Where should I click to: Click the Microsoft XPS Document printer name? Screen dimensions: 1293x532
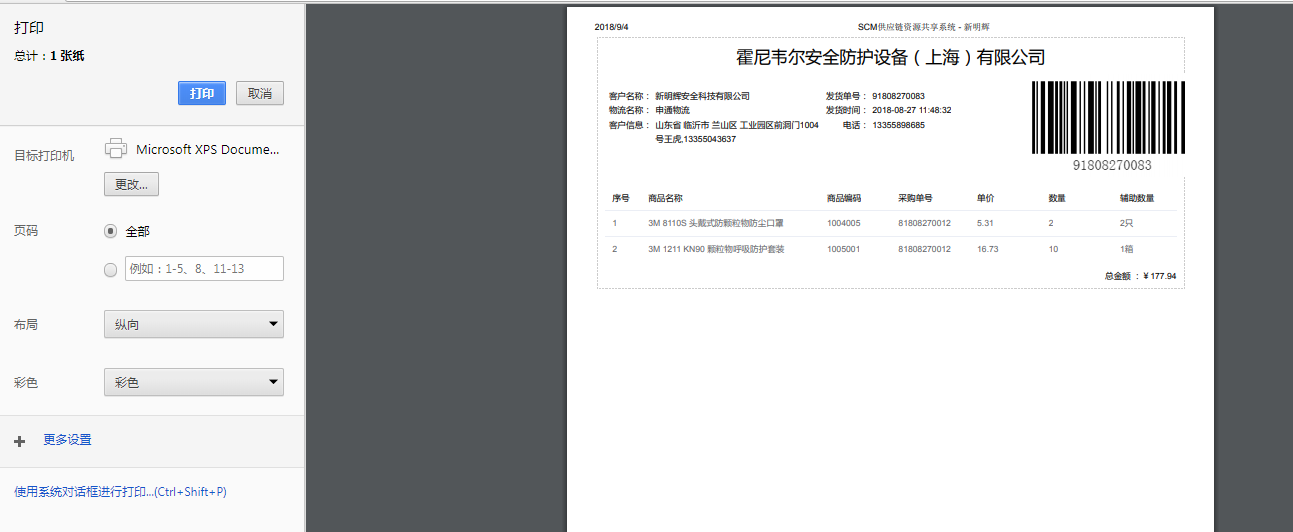coord(208,149)
